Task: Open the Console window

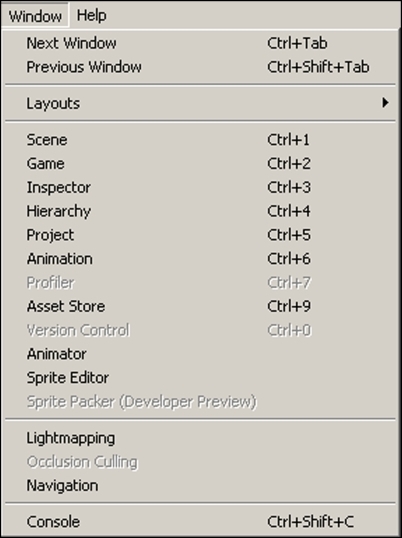Action: pyautogui.click(x=200, y=522)
